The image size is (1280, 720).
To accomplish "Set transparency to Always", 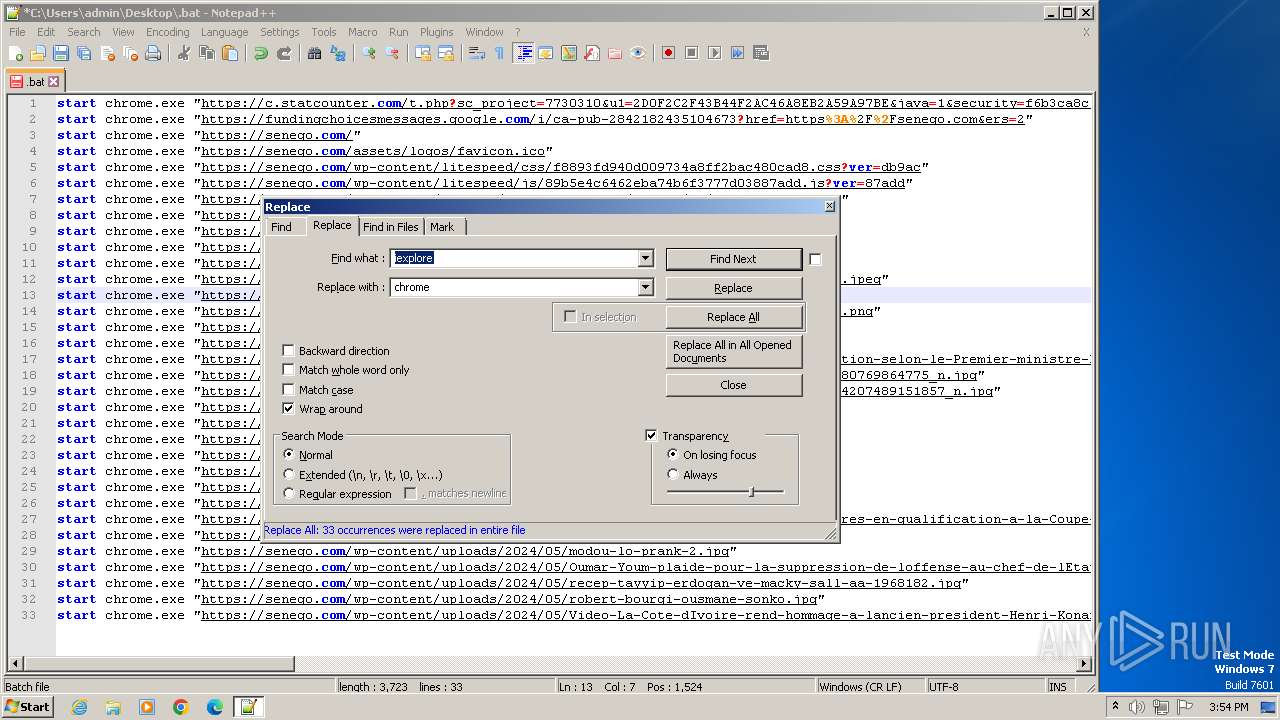I will pos(673,475).
